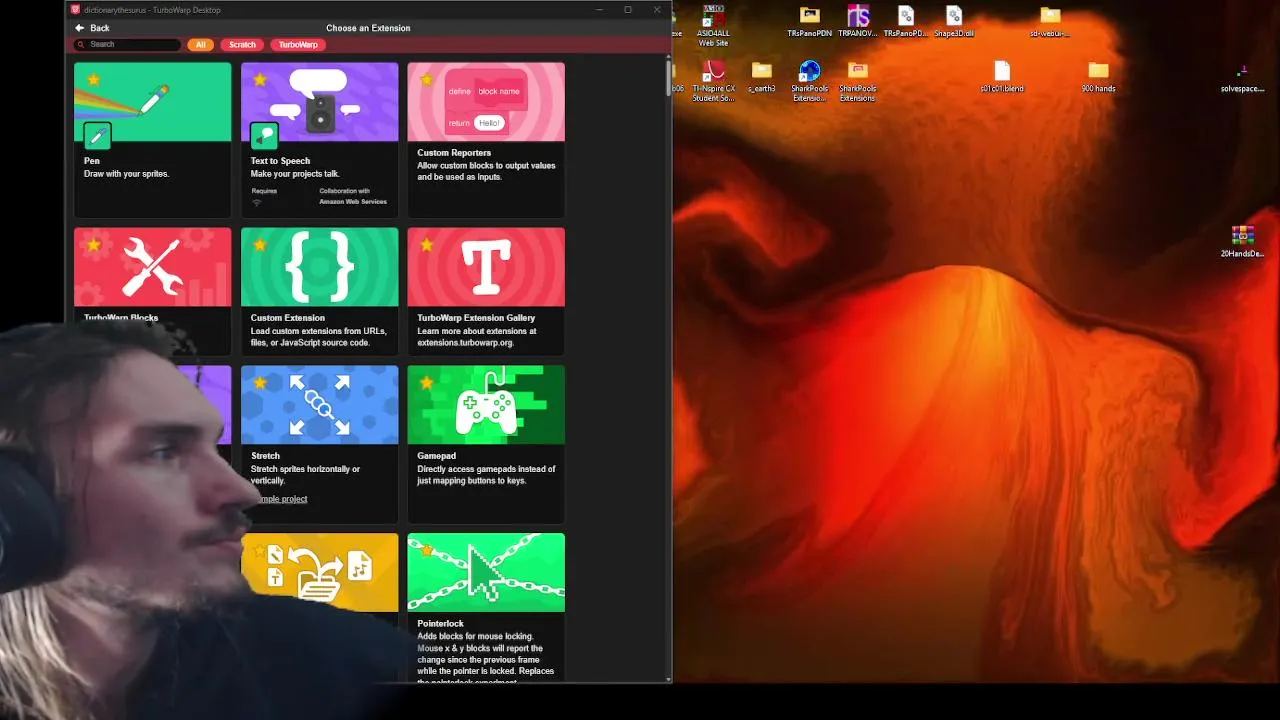
Task: Open the sd-webui folder on desktop
Action: [1050, 22]
